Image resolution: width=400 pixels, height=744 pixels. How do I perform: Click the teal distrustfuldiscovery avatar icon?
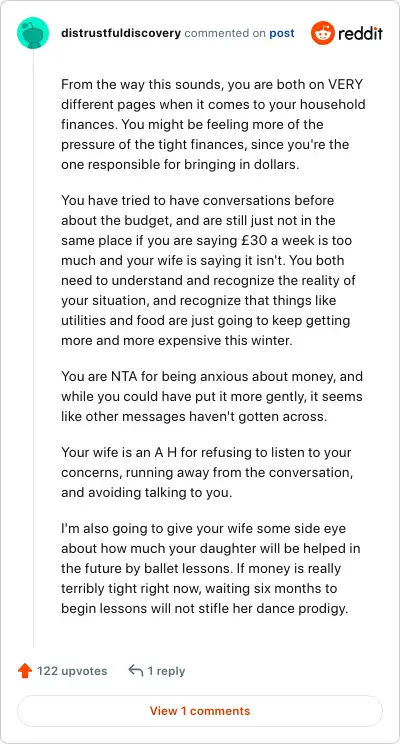(x=33, y=33)
